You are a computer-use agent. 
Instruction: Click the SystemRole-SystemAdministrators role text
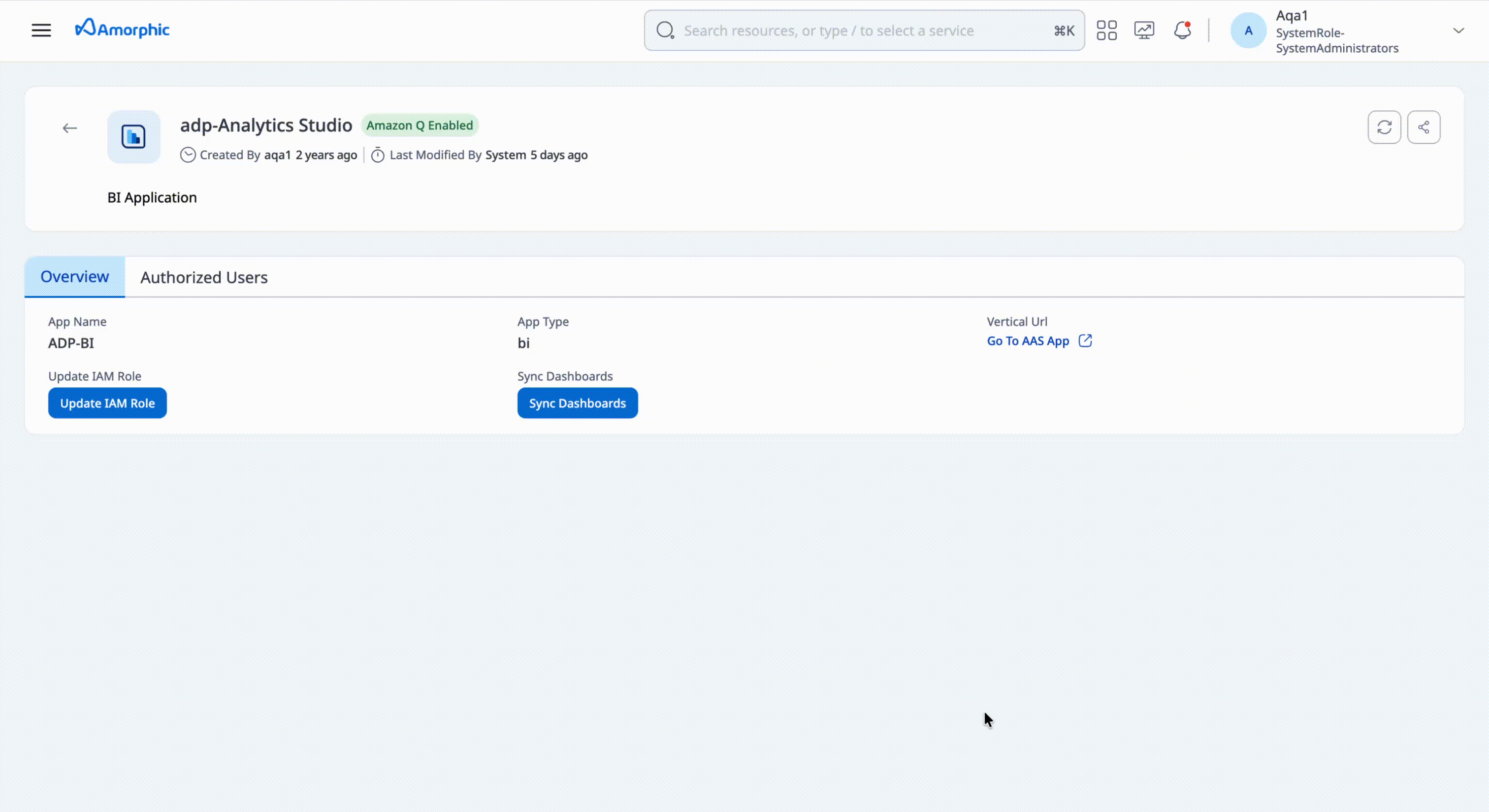tap(1337, 40)
